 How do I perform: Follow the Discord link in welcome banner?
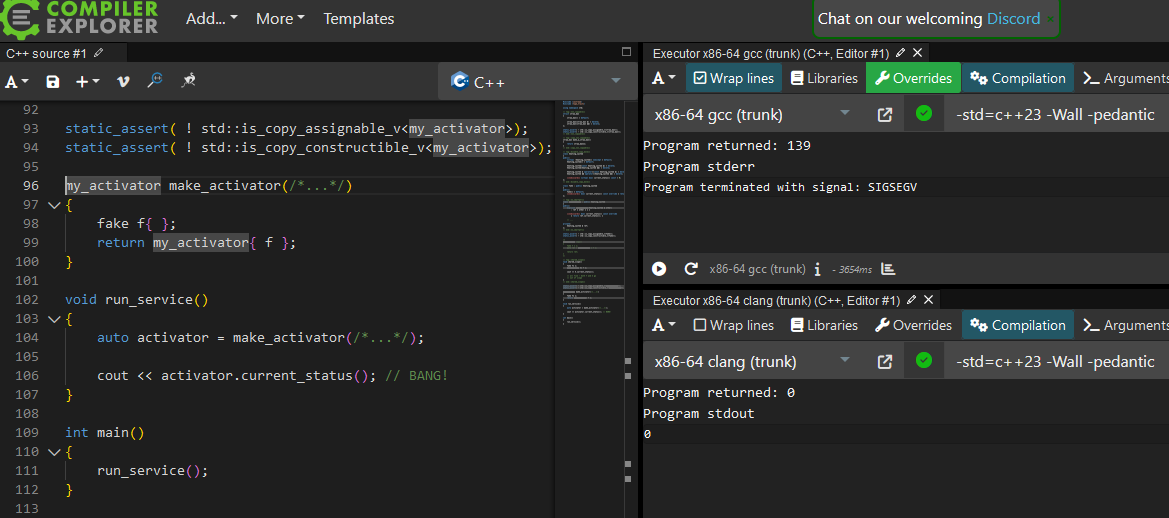click(1013, 19)
